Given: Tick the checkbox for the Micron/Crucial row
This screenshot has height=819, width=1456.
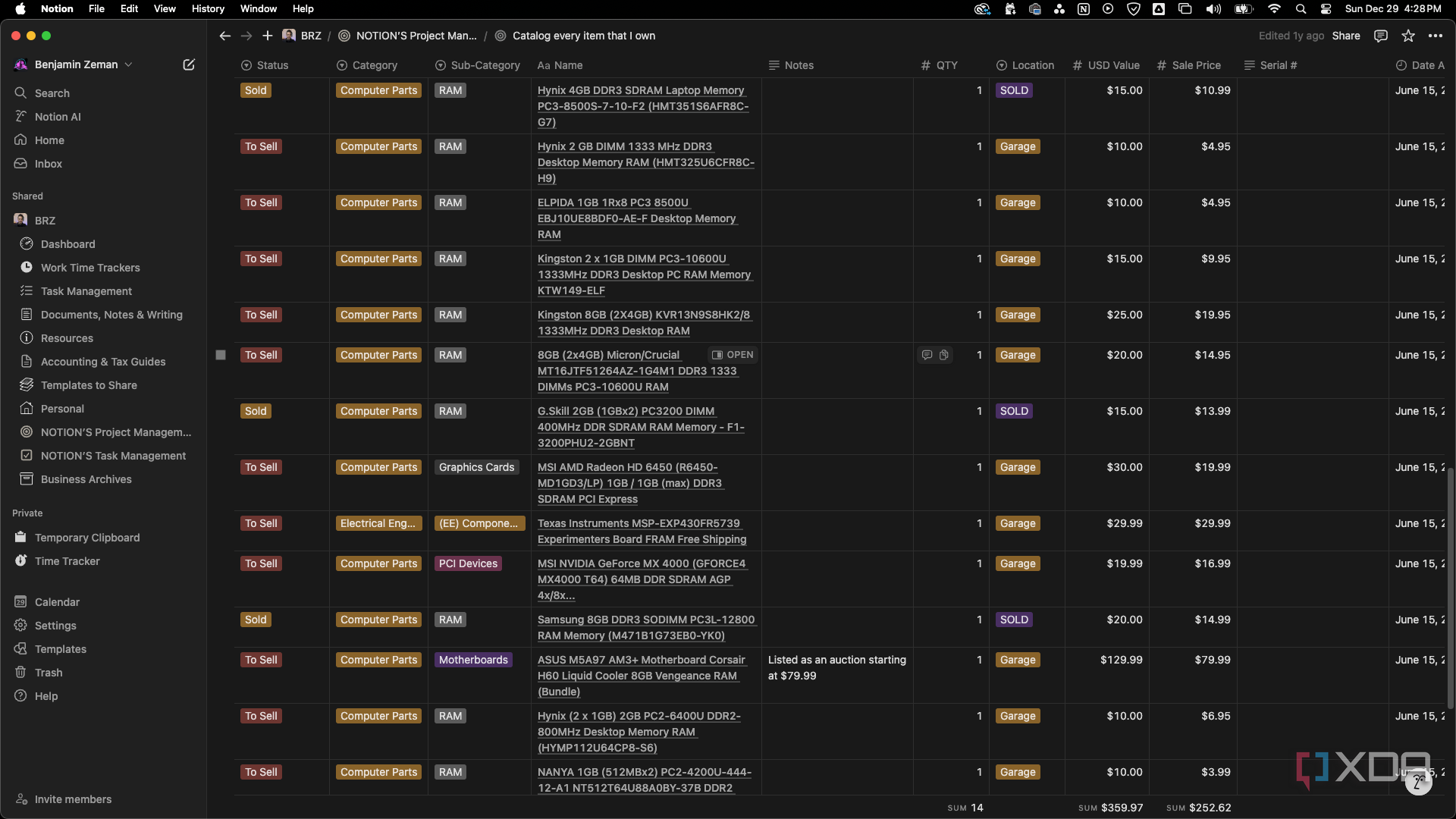Looking at the screenshot, I should (x=221, y=355).
